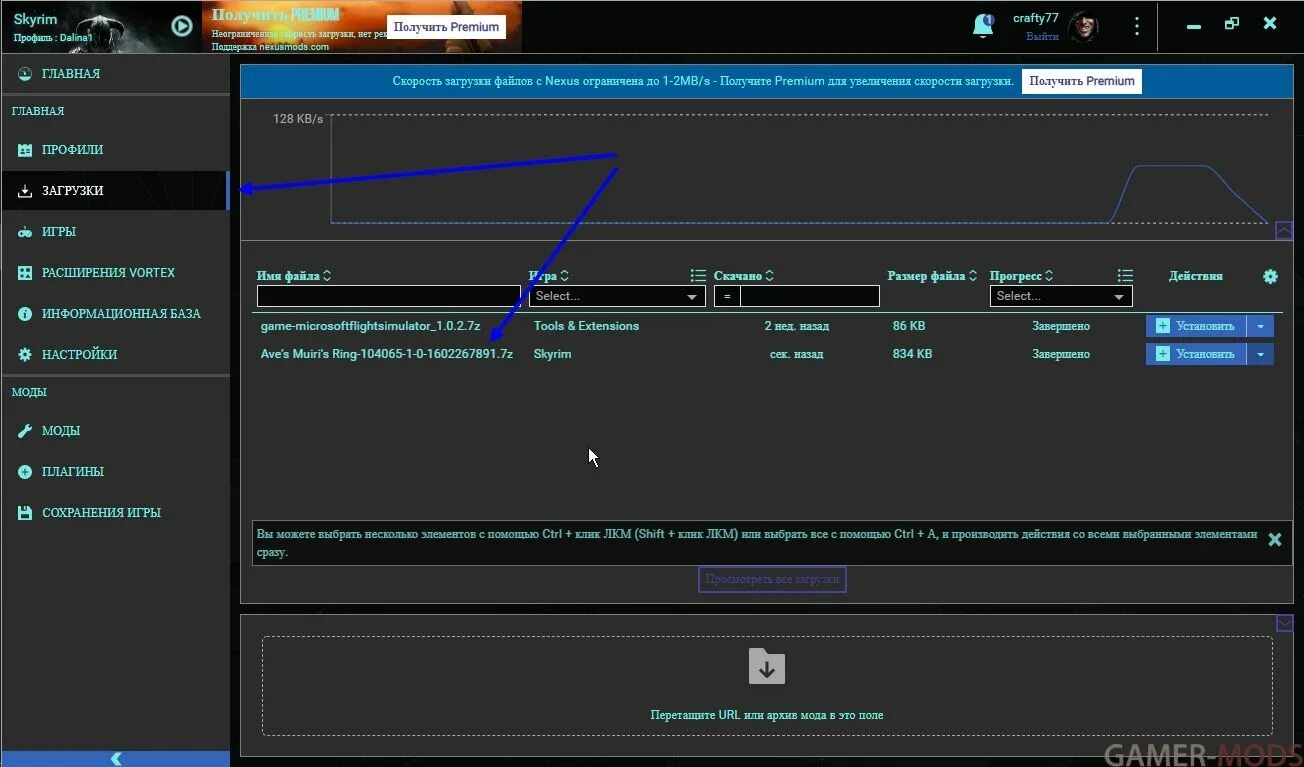Click the Tools & Extensions cell
The height and width of the screenshot is (767, 1304).
(586, 326)
